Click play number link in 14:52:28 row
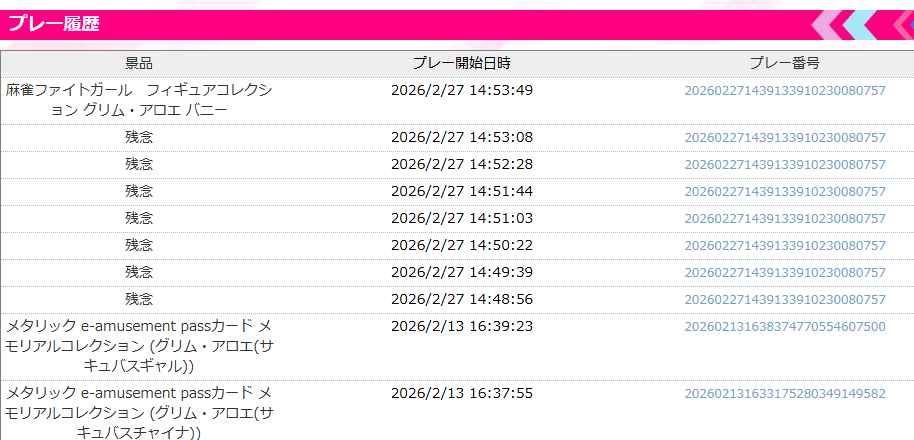 pos(784,164)
